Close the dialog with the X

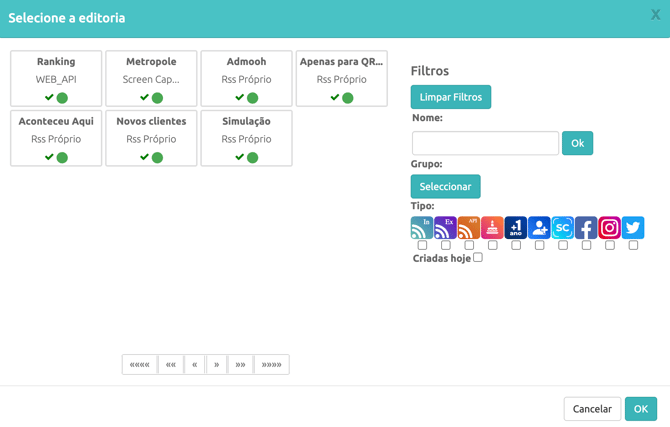655,15
